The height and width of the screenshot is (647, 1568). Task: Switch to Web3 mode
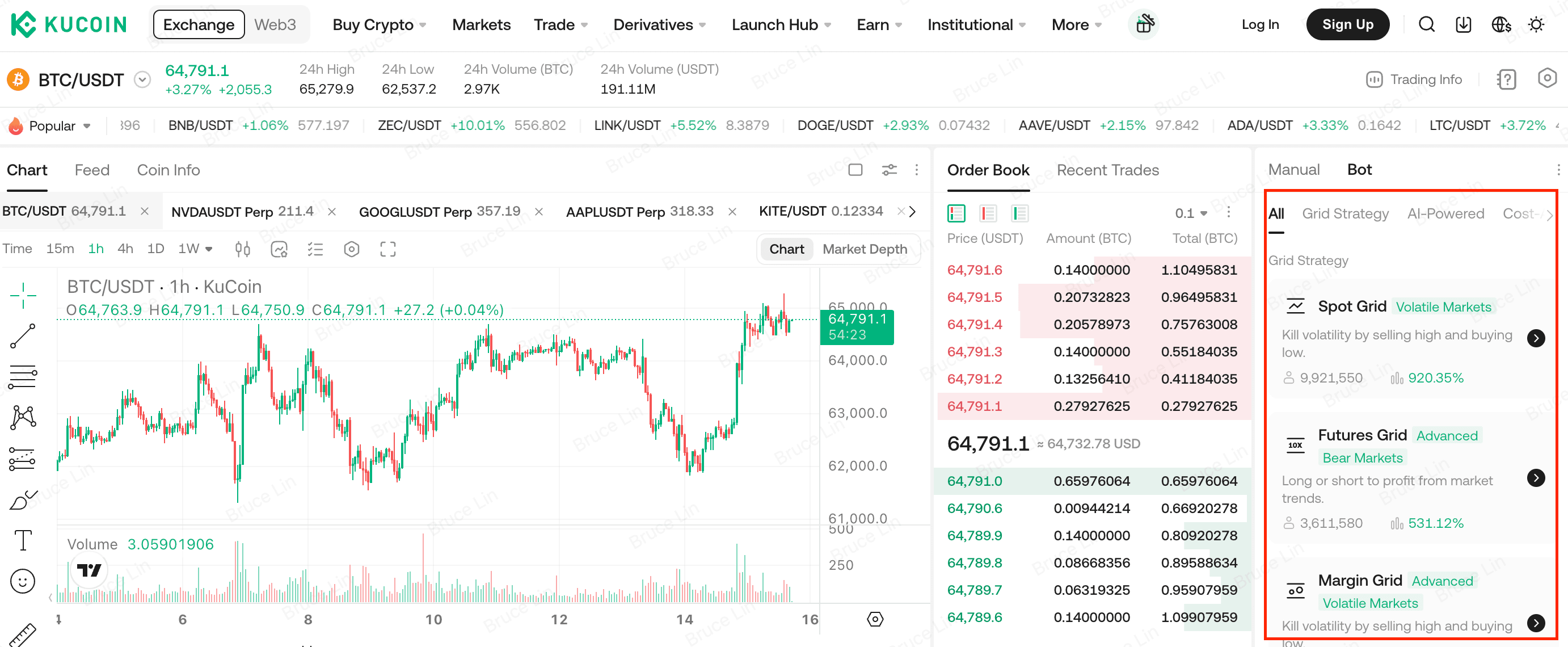point(275,24)
